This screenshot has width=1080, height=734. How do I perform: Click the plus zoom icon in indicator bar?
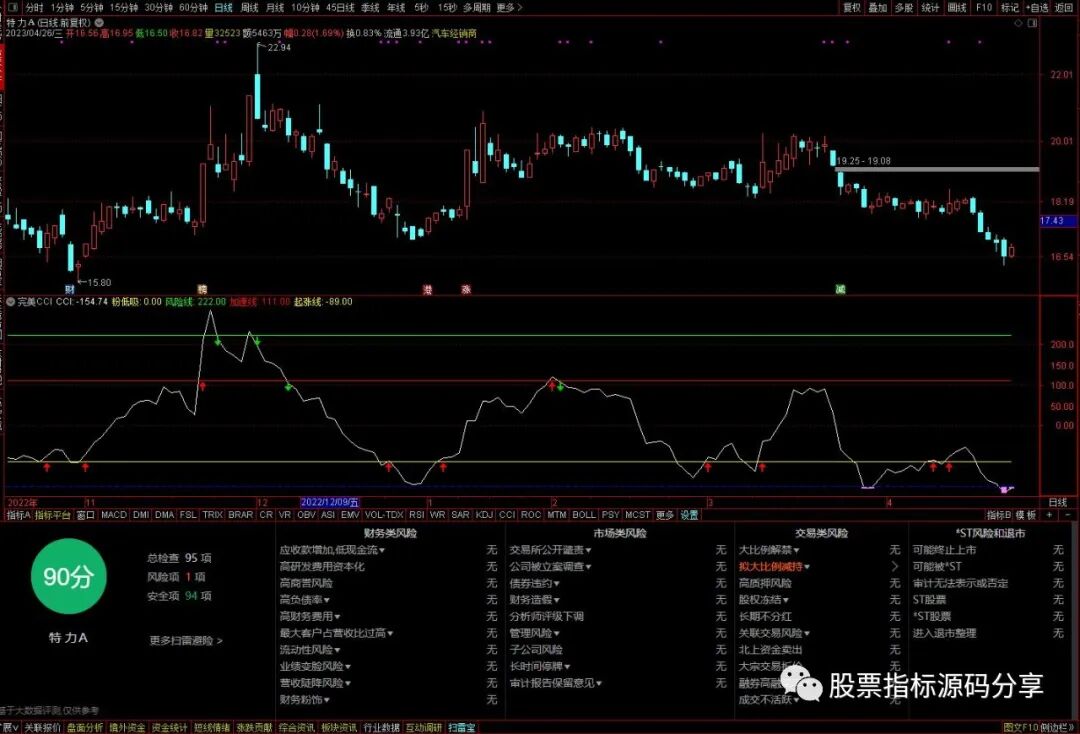(x=1049, y=514)
